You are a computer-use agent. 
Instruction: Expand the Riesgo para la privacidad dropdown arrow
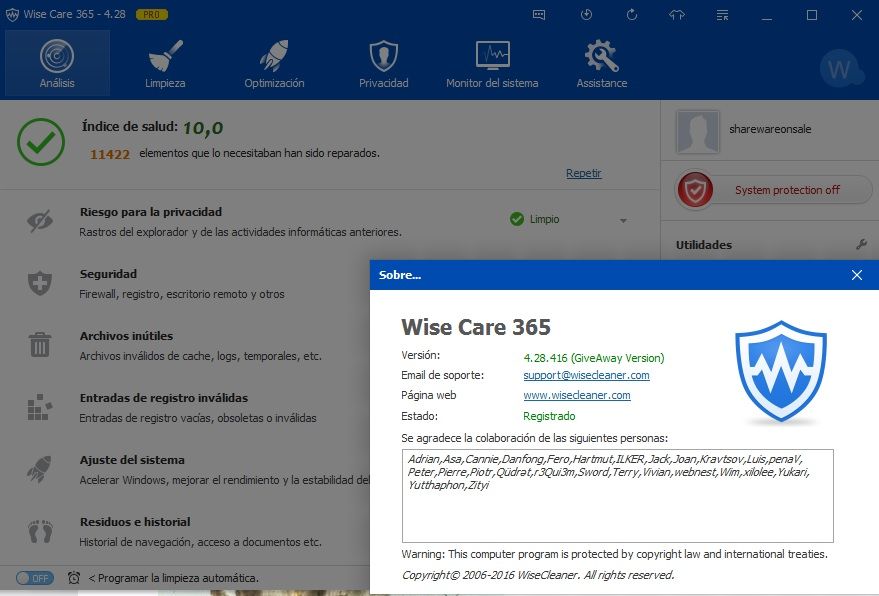[623, 221]
